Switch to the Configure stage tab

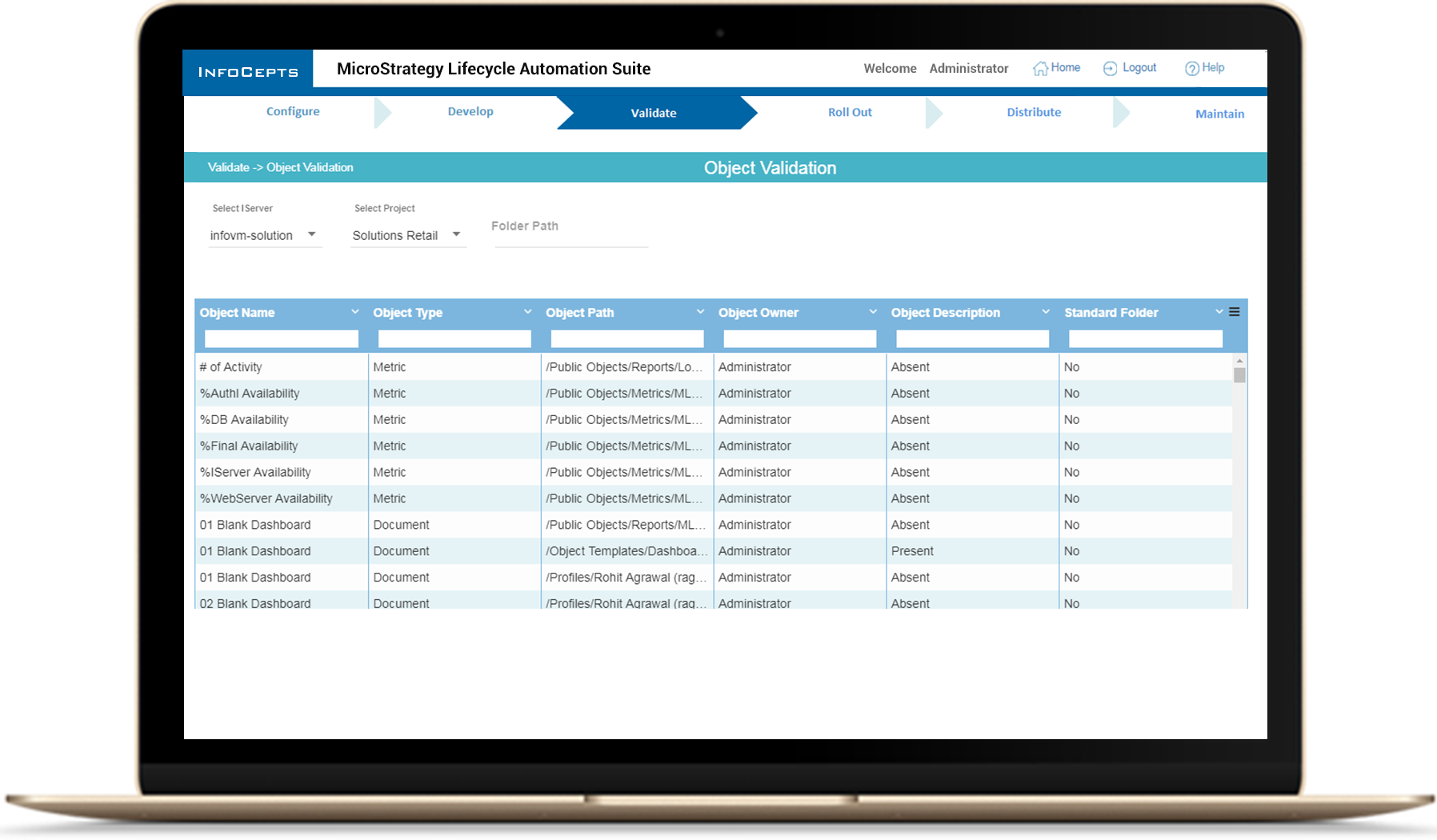pyautogui.click(x=293, y=112)
